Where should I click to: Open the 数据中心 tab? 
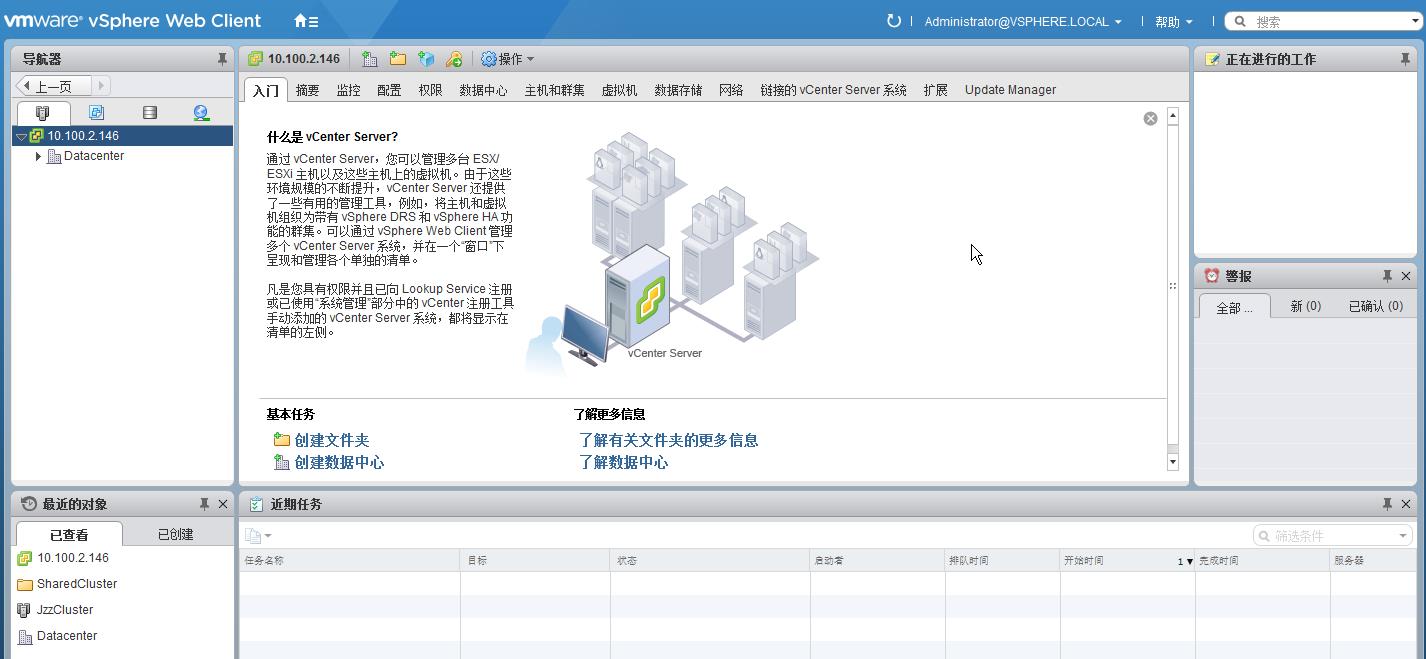[x=483, y=90]
